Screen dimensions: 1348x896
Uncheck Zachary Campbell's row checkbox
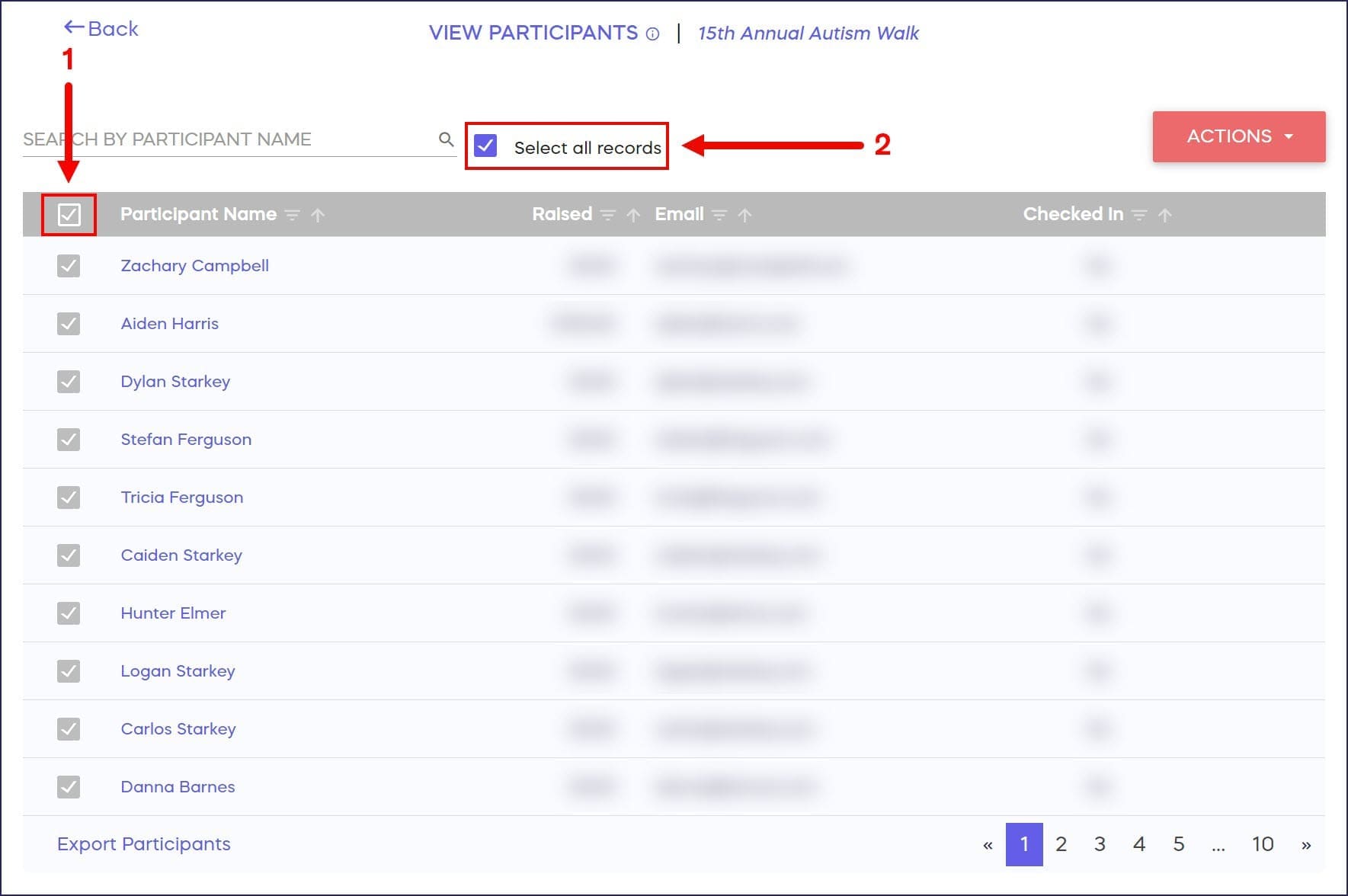tap(69, 266)
